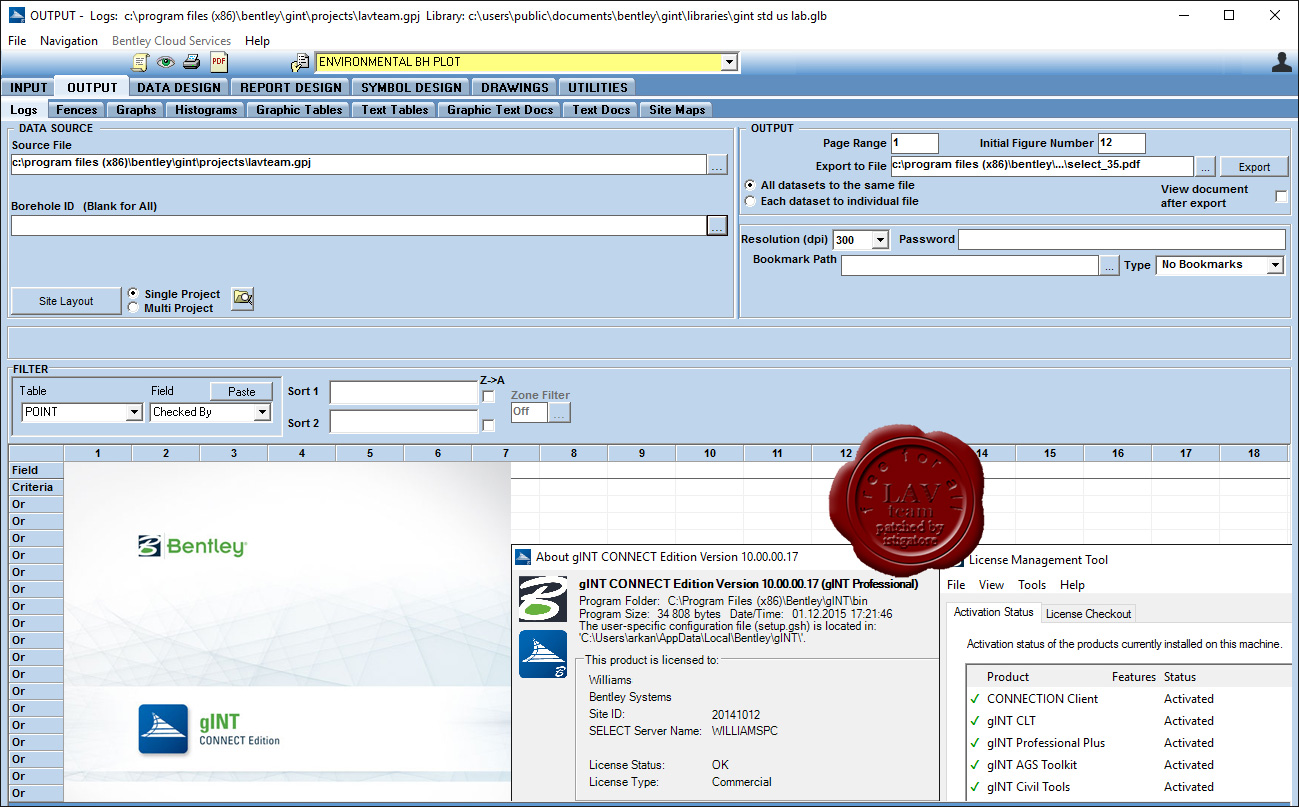
Task: Open the File menu in main window
Action: 17,41
